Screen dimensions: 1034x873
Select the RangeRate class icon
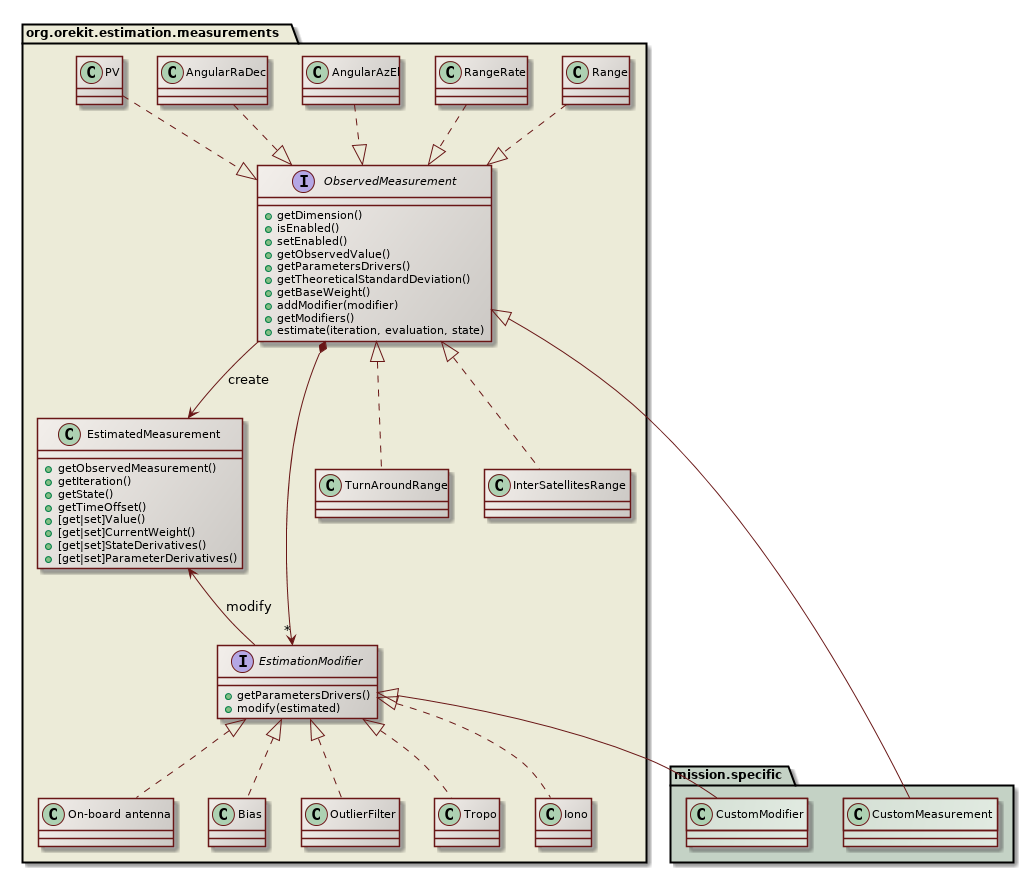tap(450, 71)
